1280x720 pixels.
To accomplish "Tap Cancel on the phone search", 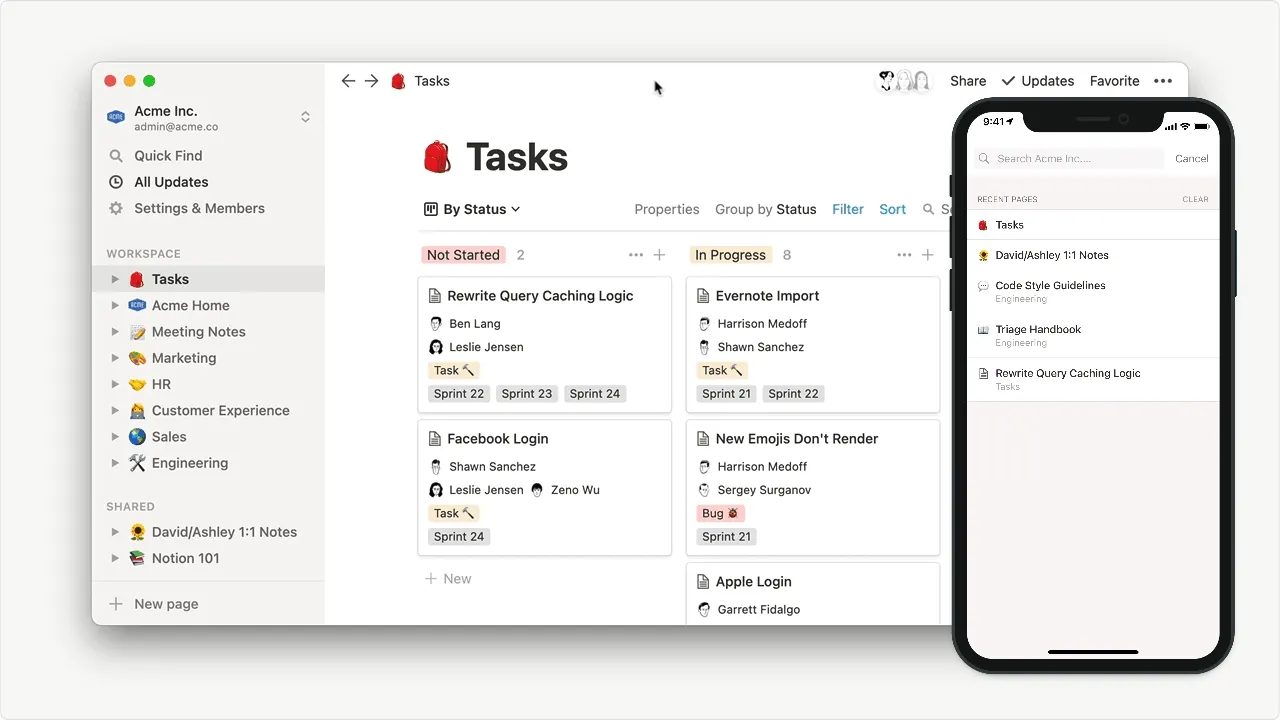I will pos(1191,158).
